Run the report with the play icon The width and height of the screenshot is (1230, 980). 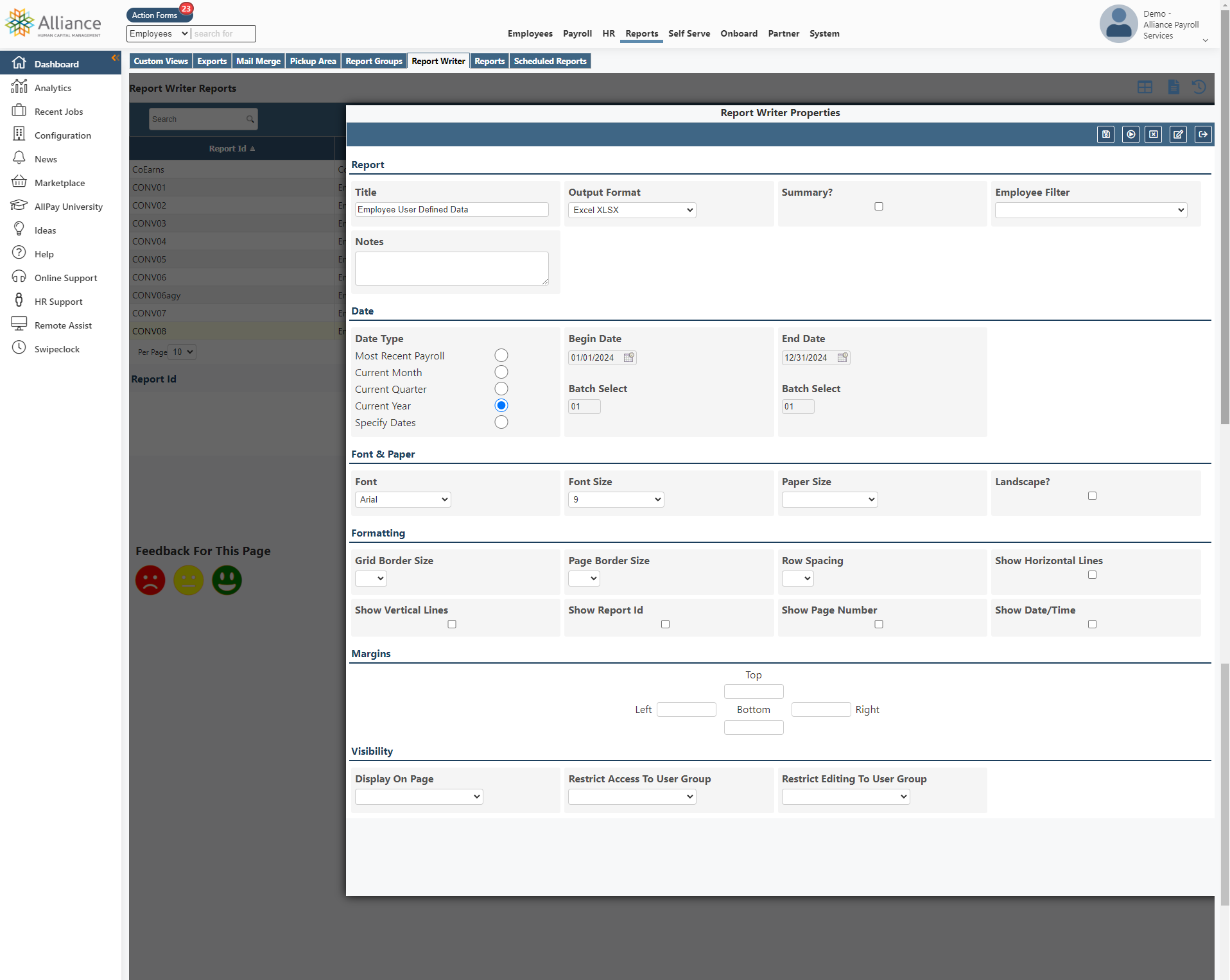coord(1130,134)
